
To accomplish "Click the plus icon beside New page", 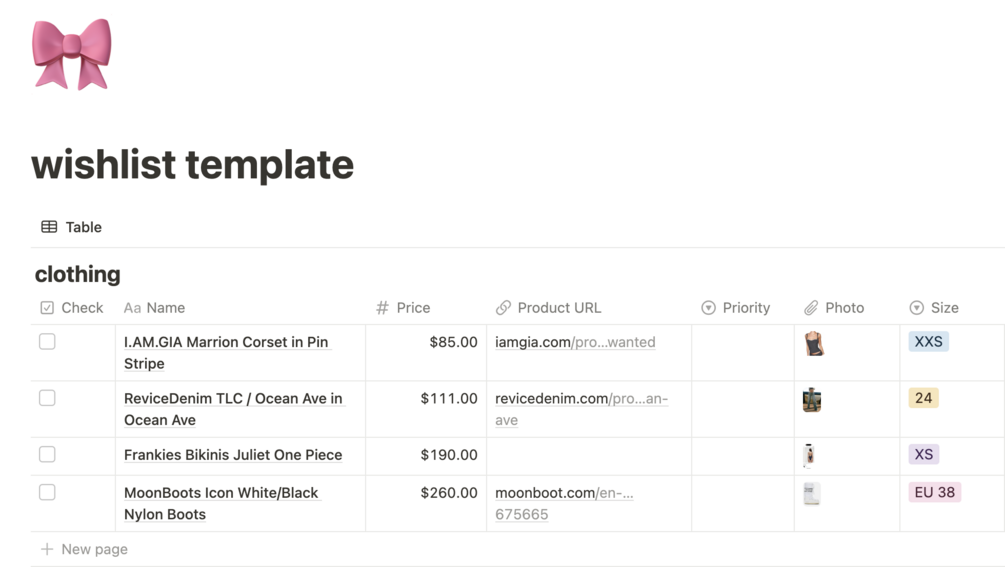I will (x=47, y=549).
